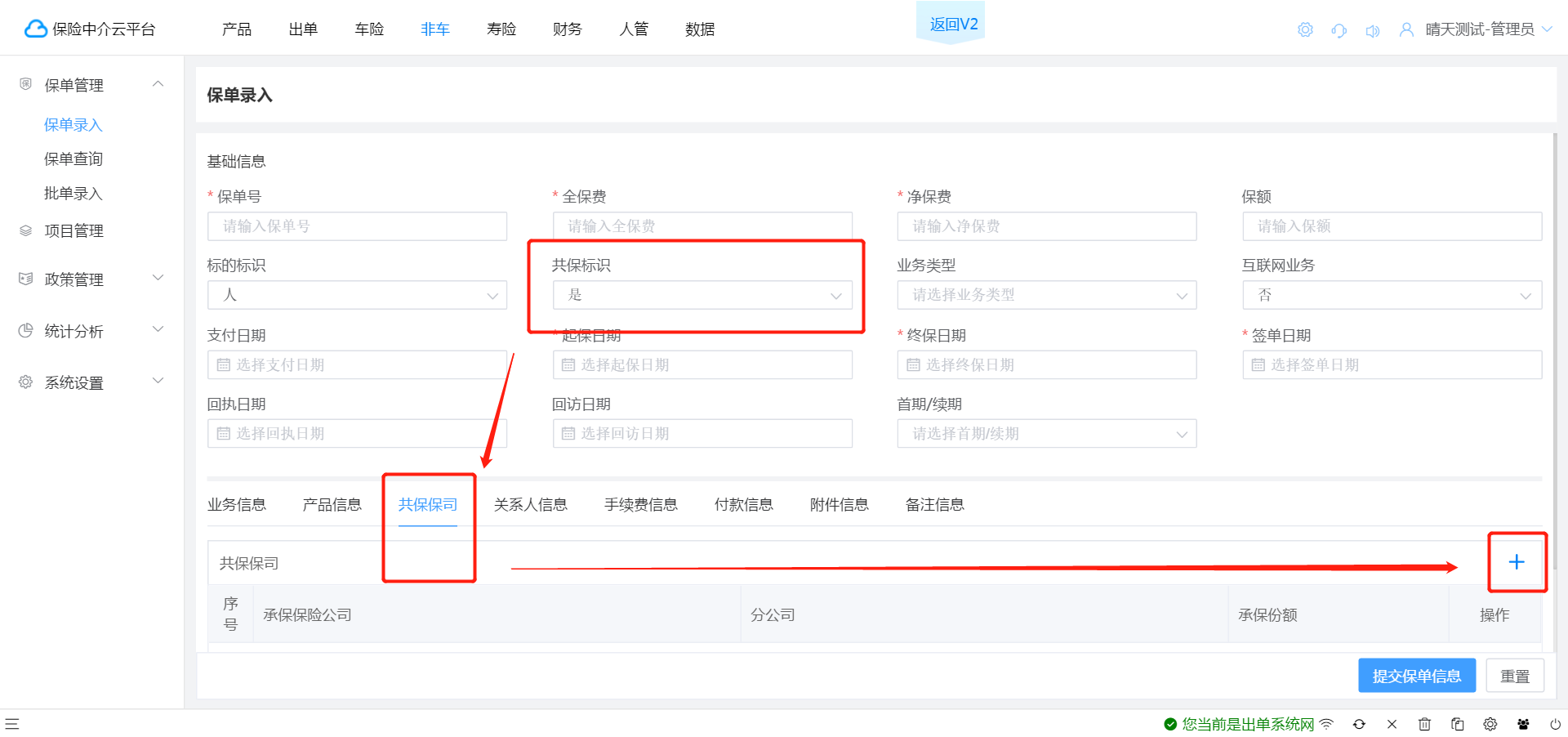
Task: Click the 保单号 input field
Action: (357, 226)
